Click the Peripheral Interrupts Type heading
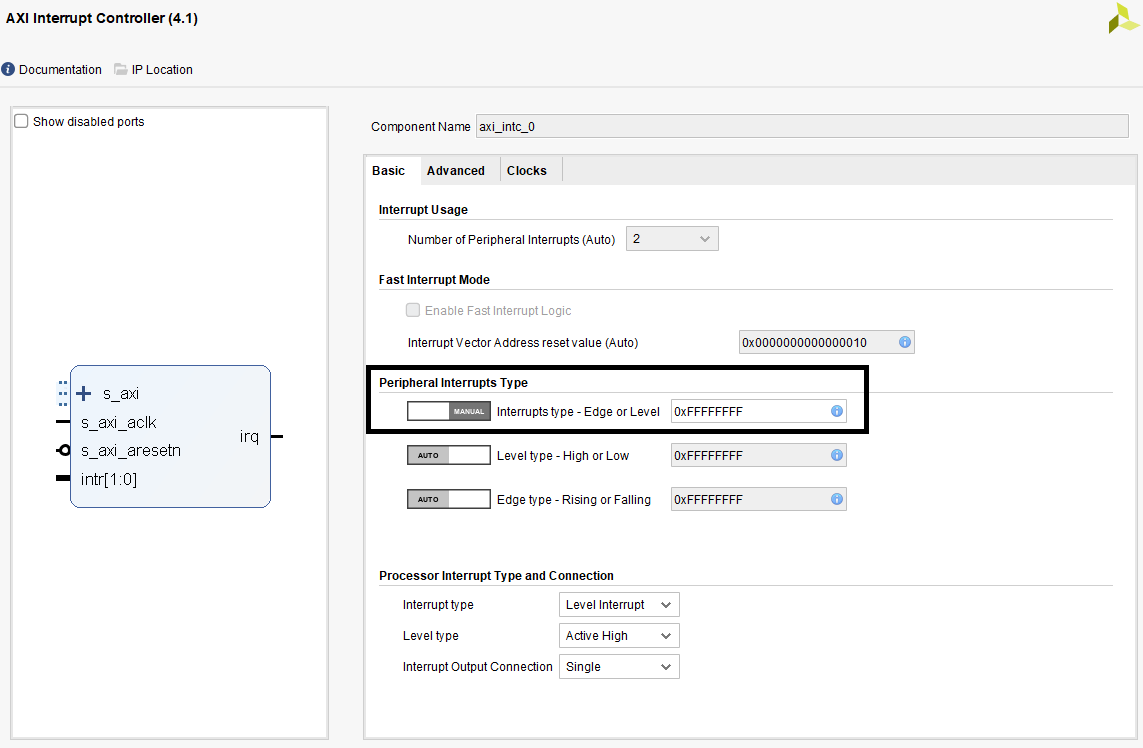This screenshot has height=748, width=1143. tap(453, 383)
